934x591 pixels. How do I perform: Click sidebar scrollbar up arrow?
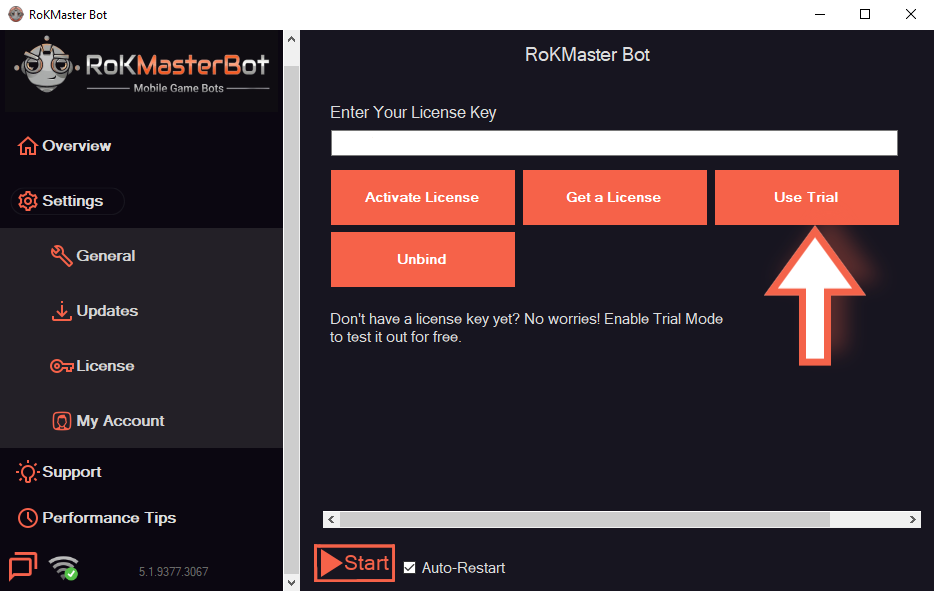click(291, 39)
